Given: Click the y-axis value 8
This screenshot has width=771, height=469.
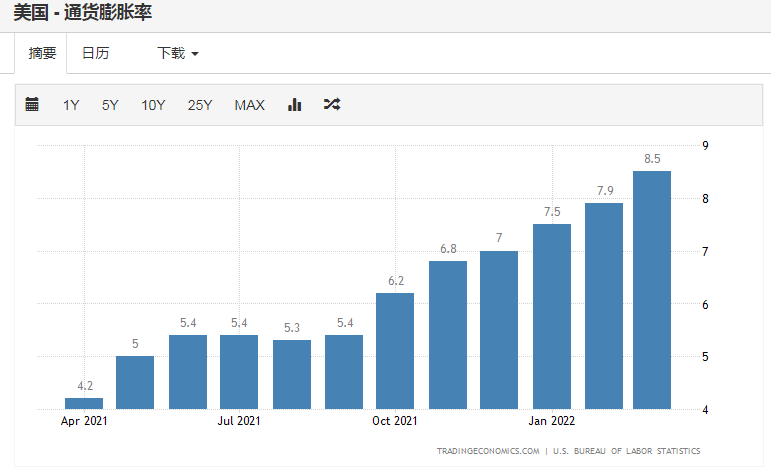Looking at the screenshot, I should [706, 199].
